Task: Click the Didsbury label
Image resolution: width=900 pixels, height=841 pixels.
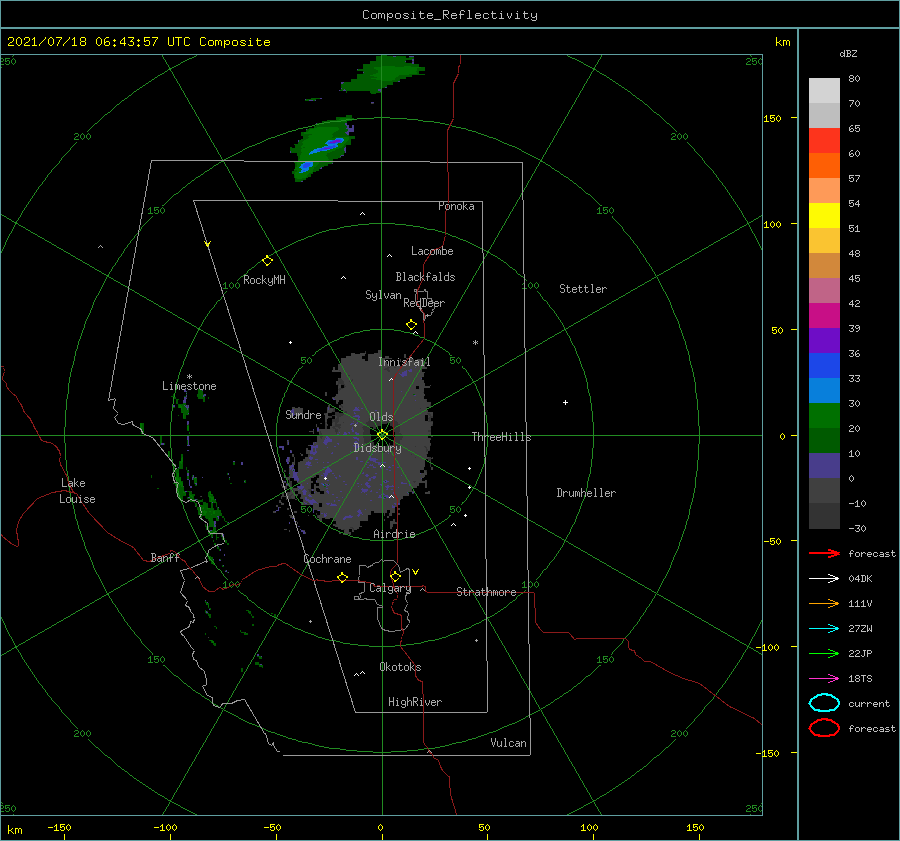Action: (x=377, y=448)
